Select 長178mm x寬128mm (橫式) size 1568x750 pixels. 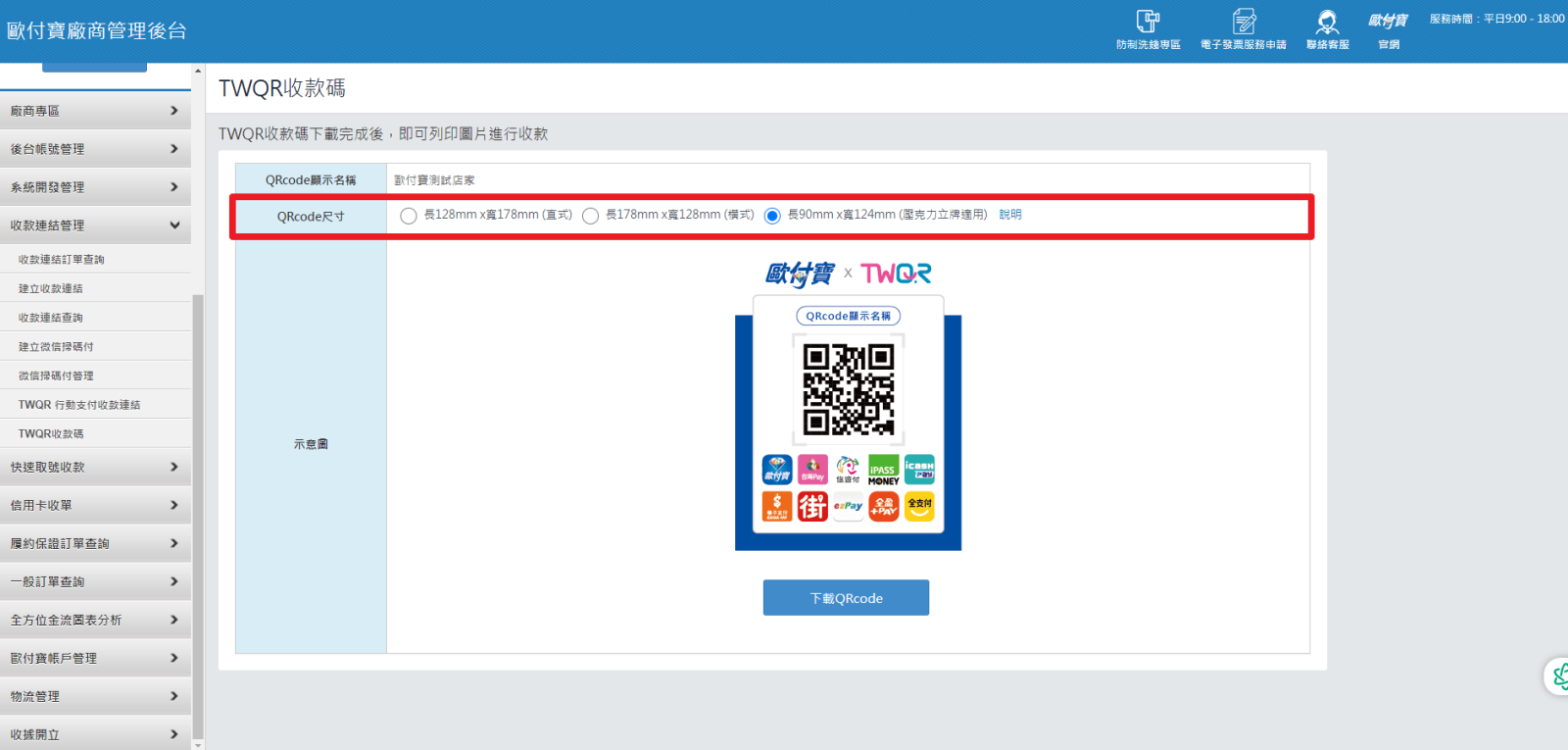coord(590,216)
